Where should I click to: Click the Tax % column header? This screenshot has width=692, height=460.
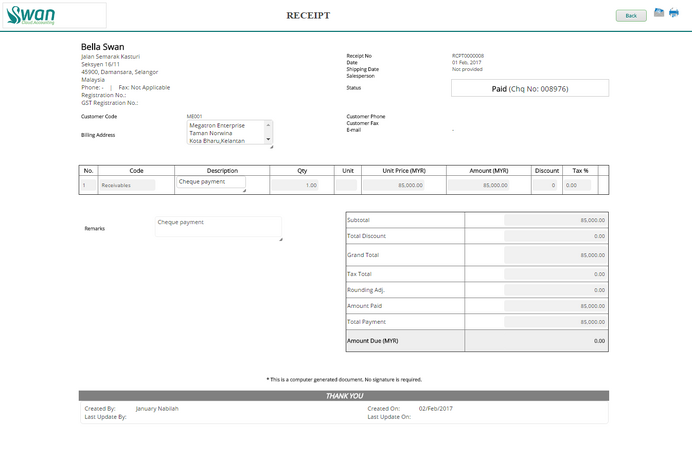click(x=580, y=170)
